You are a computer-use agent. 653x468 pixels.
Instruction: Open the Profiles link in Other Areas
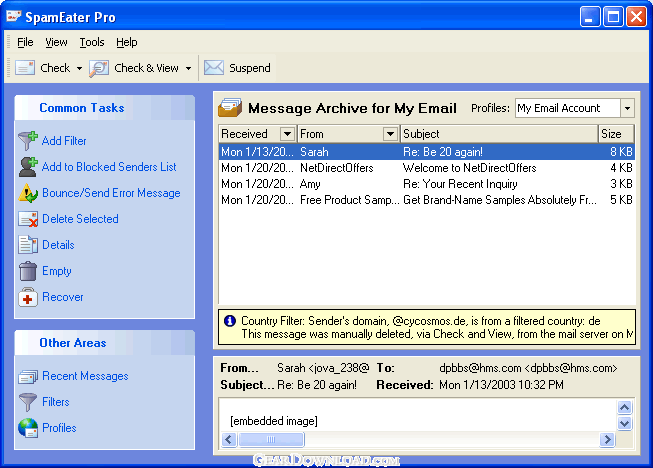(59, 428)
